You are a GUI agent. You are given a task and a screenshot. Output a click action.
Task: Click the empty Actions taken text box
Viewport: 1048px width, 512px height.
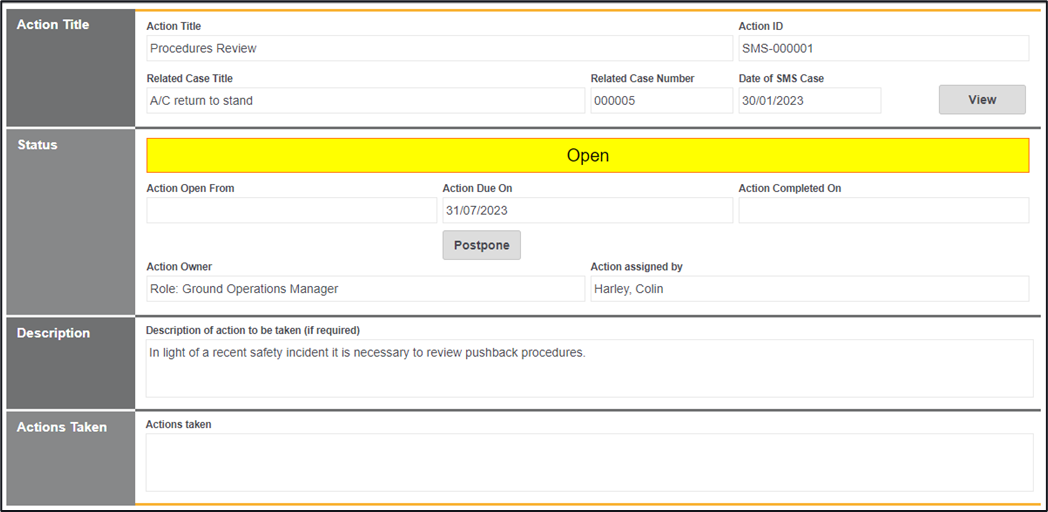[589, 462]
